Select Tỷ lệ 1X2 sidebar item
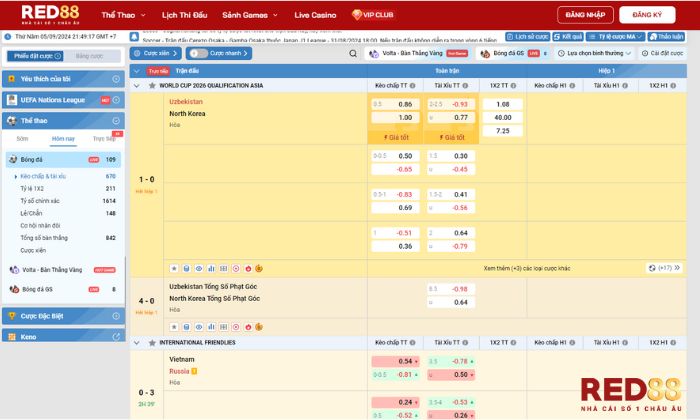 pyautogui.click(x=32, y=188)
